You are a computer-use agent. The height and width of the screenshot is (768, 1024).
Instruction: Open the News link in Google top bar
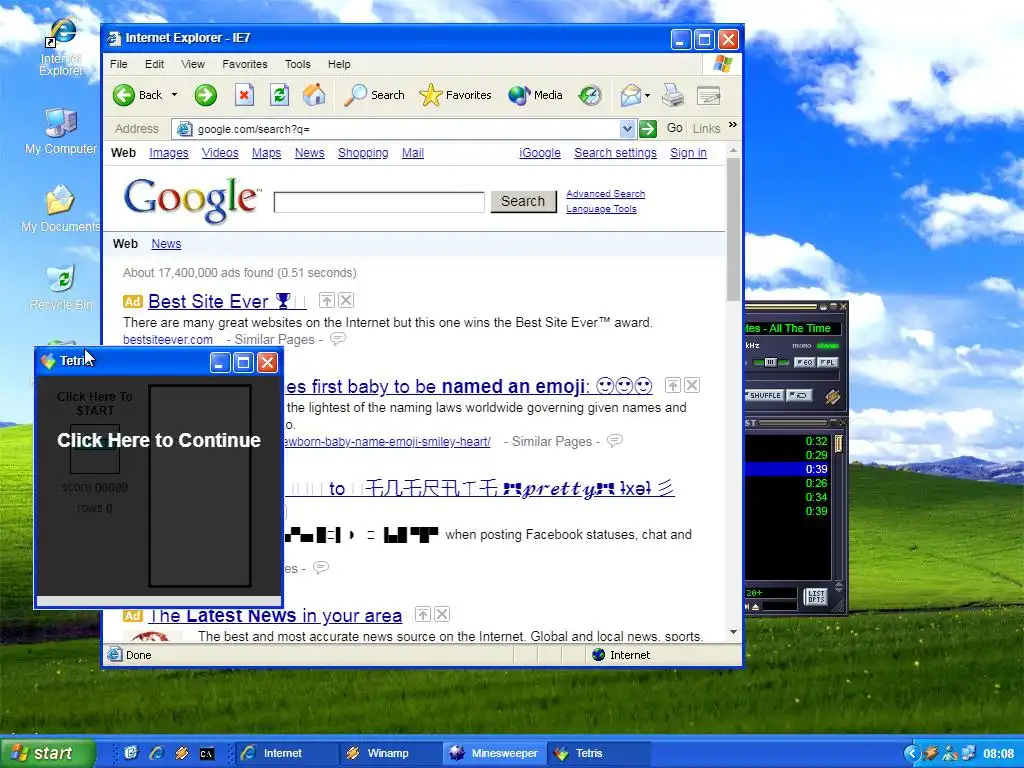click(x=310, y=153)
